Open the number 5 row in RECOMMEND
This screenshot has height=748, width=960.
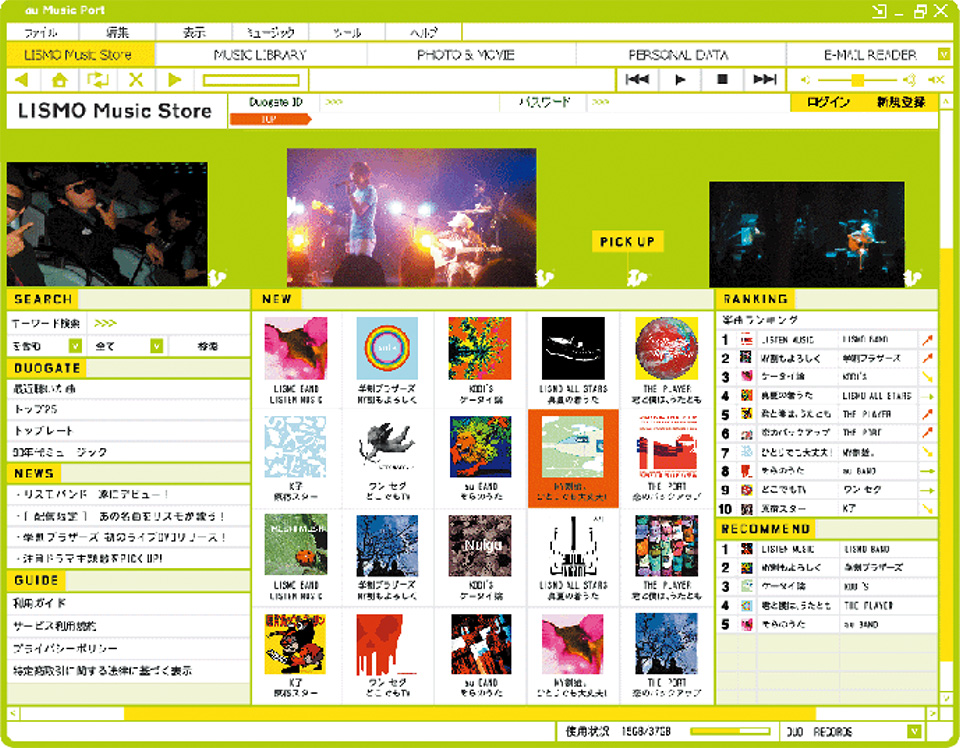tap(827, 624)
